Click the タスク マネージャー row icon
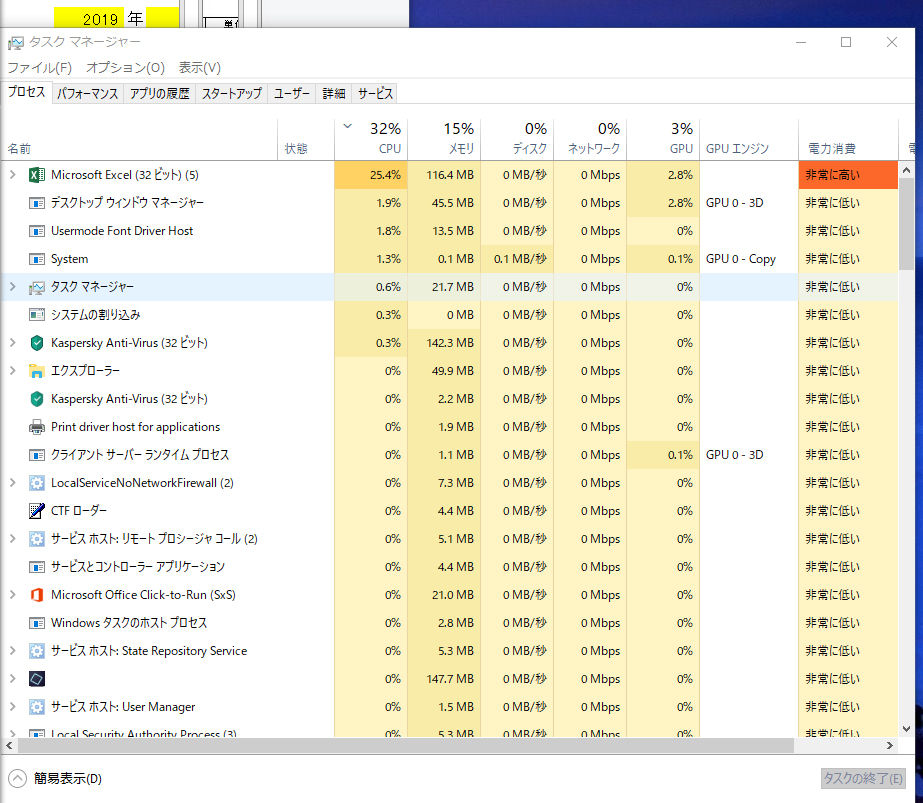 click(x=36, y=287)
